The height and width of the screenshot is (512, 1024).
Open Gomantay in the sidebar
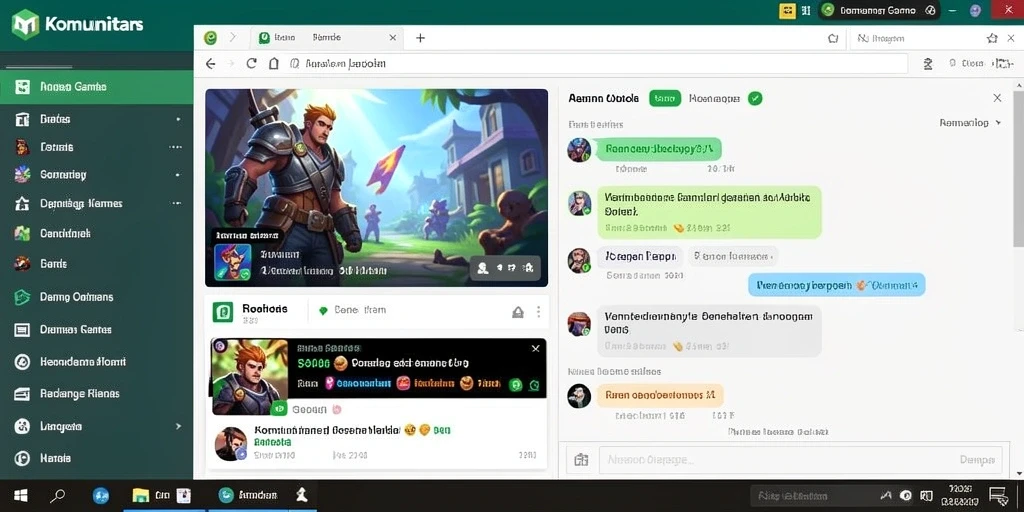97,174
